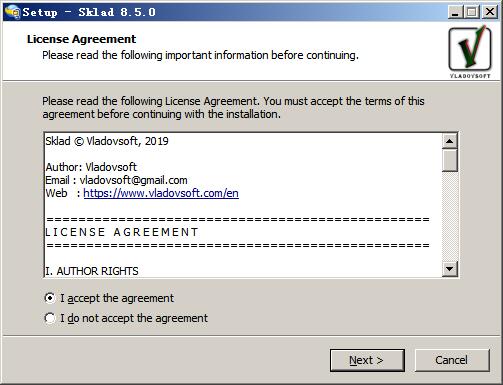Click the Setup - Sklad 8.5.0 title bar
The height and width of the screenshot is (385, 503).
click(x=233, y=13)
